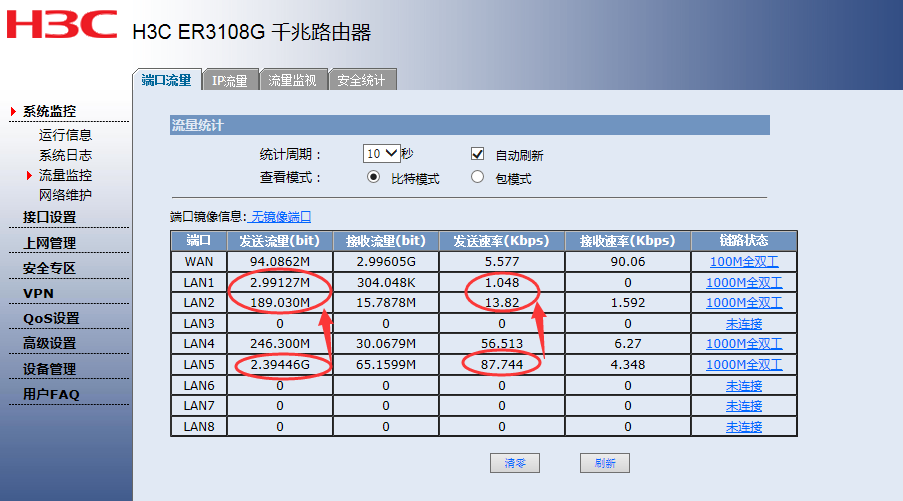The image size is (903, 501).
Task: Click the 90.06 receive rate value
Action: click(628, 261)
